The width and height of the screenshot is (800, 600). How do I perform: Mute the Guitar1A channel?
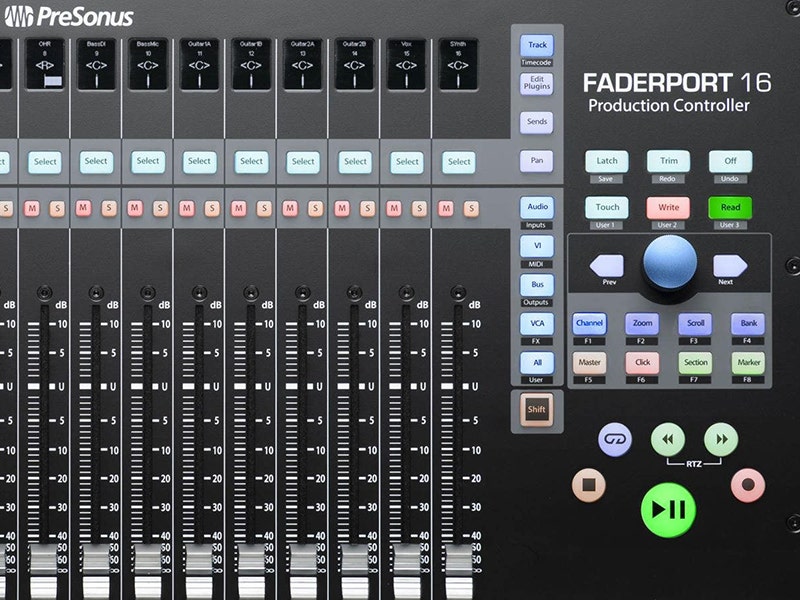click(x=186, y=208)
